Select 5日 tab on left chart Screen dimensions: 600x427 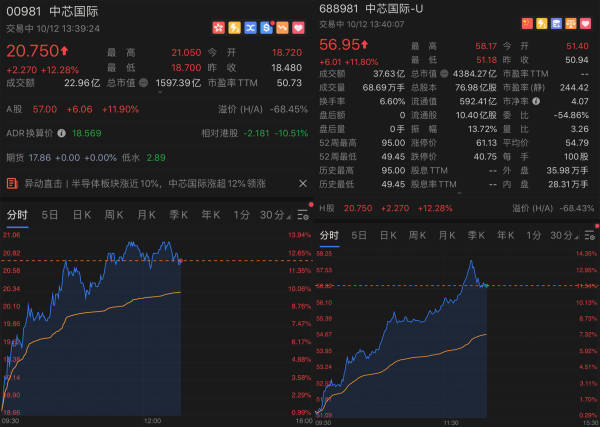click(49, 215)
